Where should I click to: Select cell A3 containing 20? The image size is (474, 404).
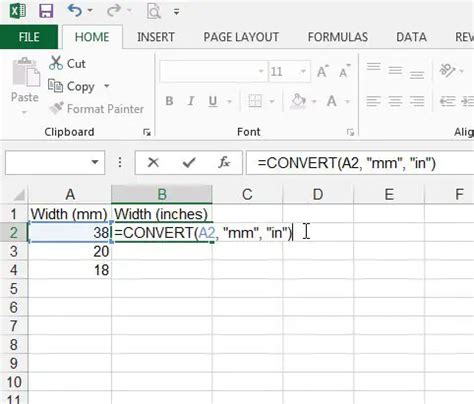click(70, 251)
